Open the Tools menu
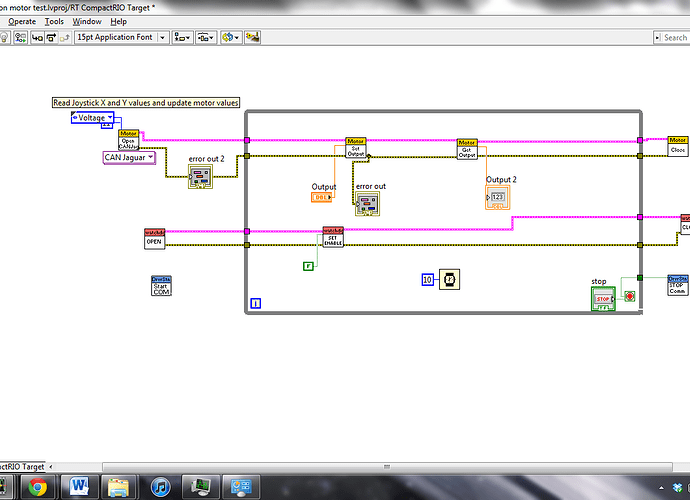690x500 pixels. [54, 22]
